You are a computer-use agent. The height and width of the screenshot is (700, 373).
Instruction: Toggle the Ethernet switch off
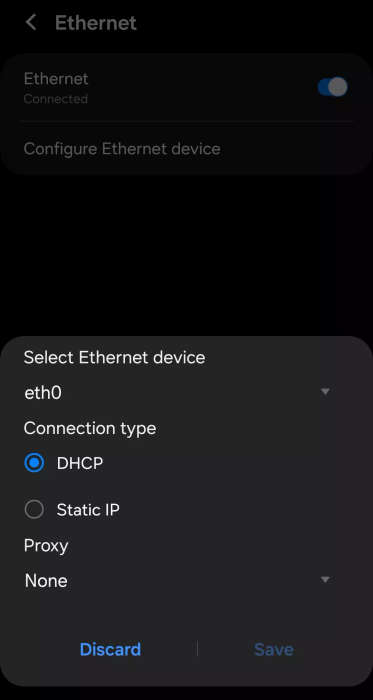click(332, 87)
